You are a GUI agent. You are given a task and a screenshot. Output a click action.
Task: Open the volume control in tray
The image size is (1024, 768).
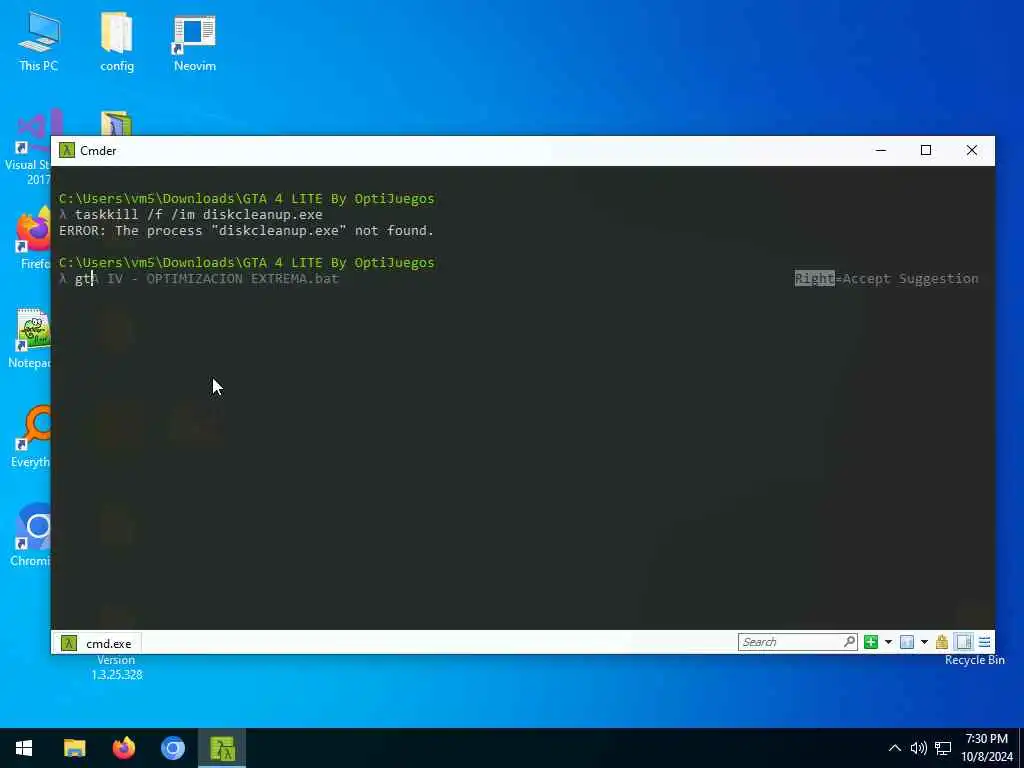click(x=918, y=748)
